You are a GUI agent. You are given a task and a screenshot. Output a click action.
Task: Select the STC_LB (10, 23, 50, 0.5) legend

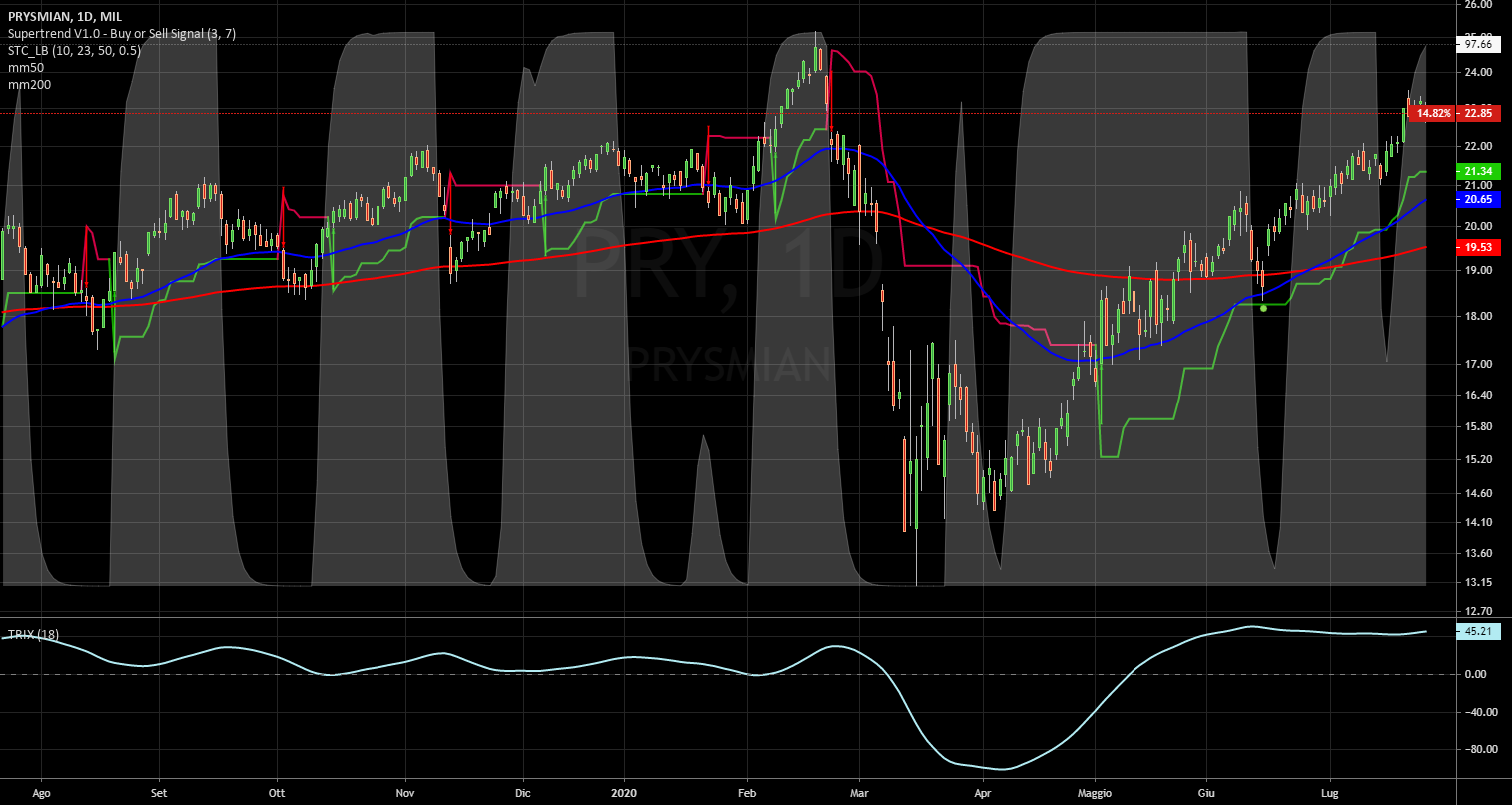(x=74, y=51)
